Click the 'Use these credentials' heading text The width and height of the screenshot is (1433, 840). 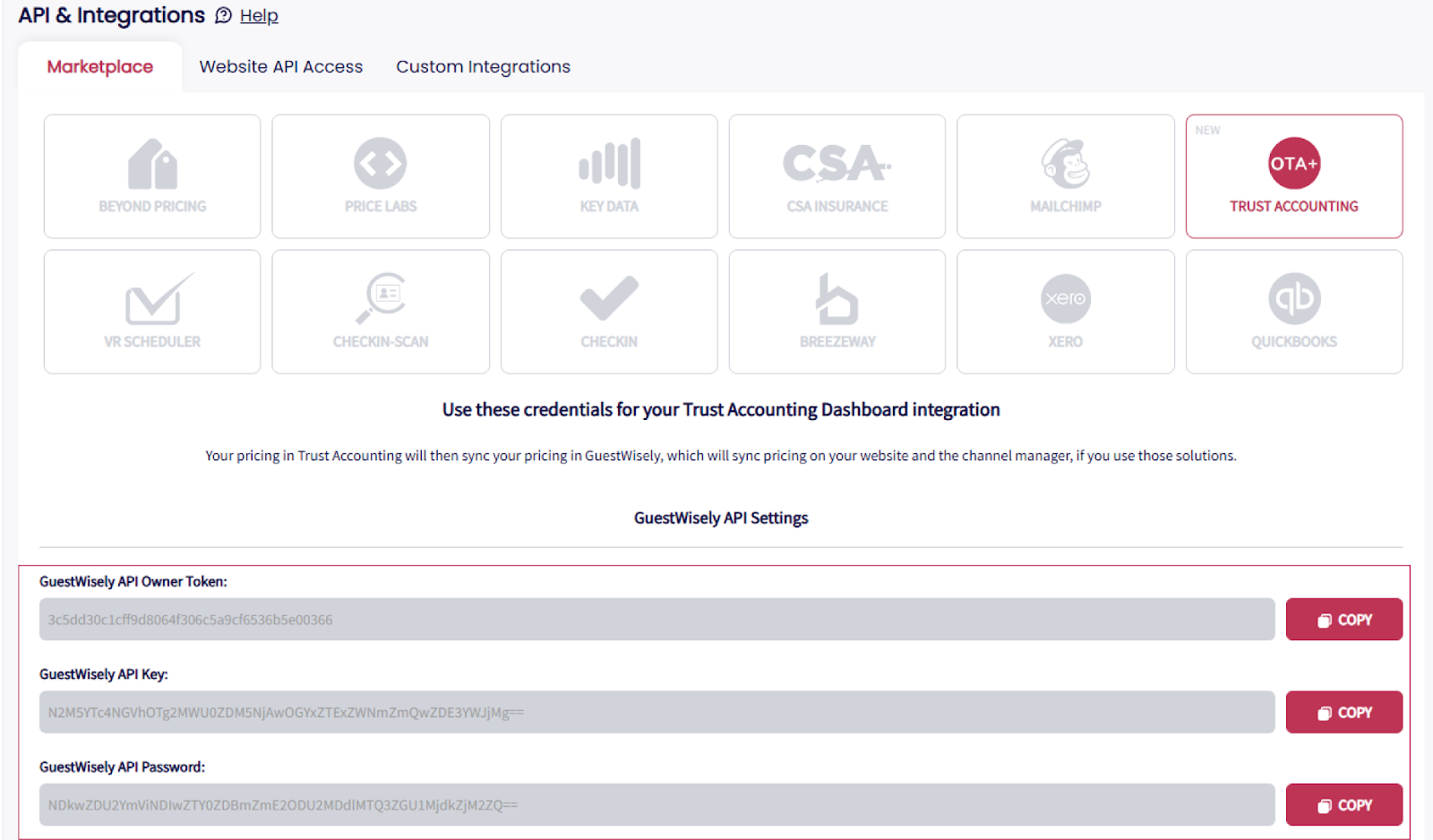pyautogui.click(x=721, y=409)
